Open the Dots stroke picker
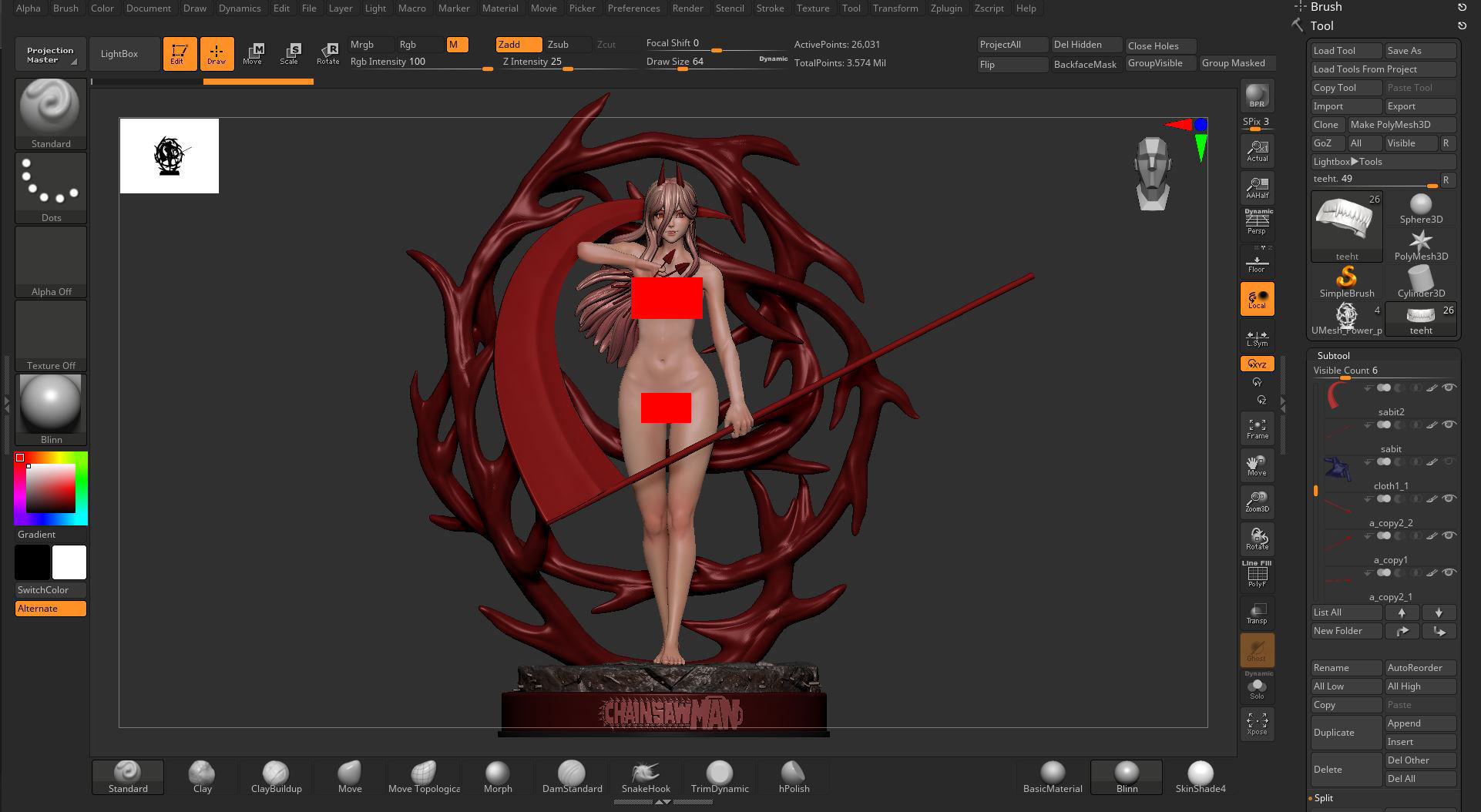This screenshot has width=1481, height=812. point(51,188)
